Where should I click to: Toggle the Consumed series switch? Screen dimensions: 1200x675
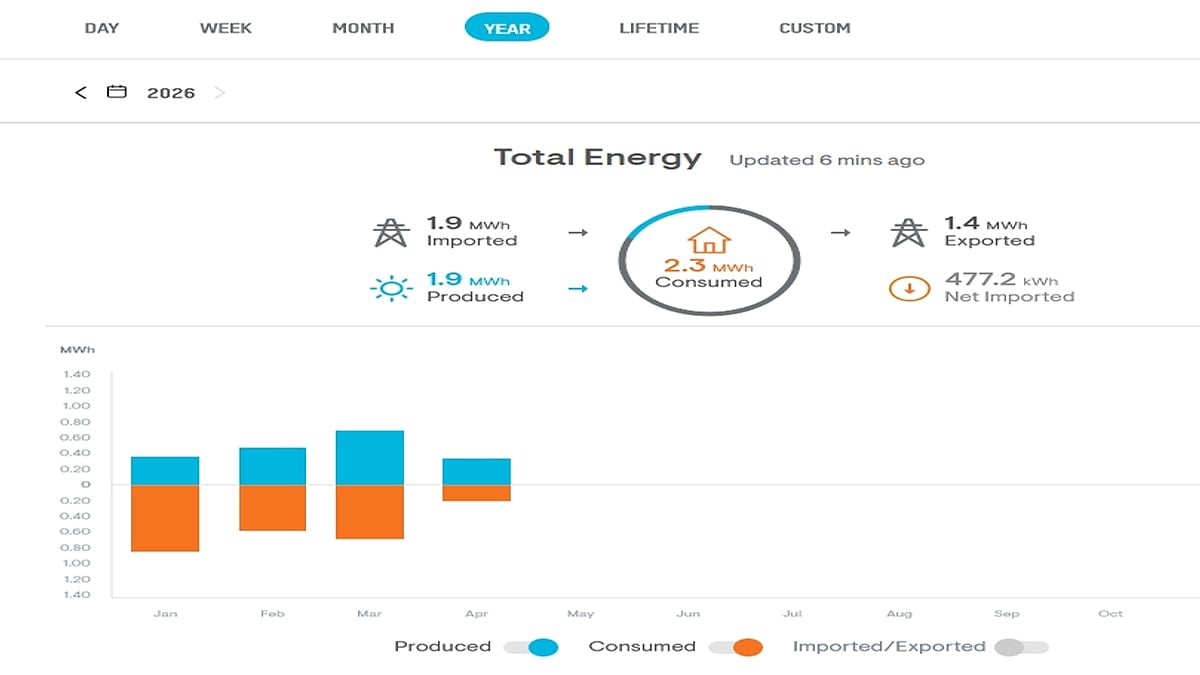click(x=736, y=647)
